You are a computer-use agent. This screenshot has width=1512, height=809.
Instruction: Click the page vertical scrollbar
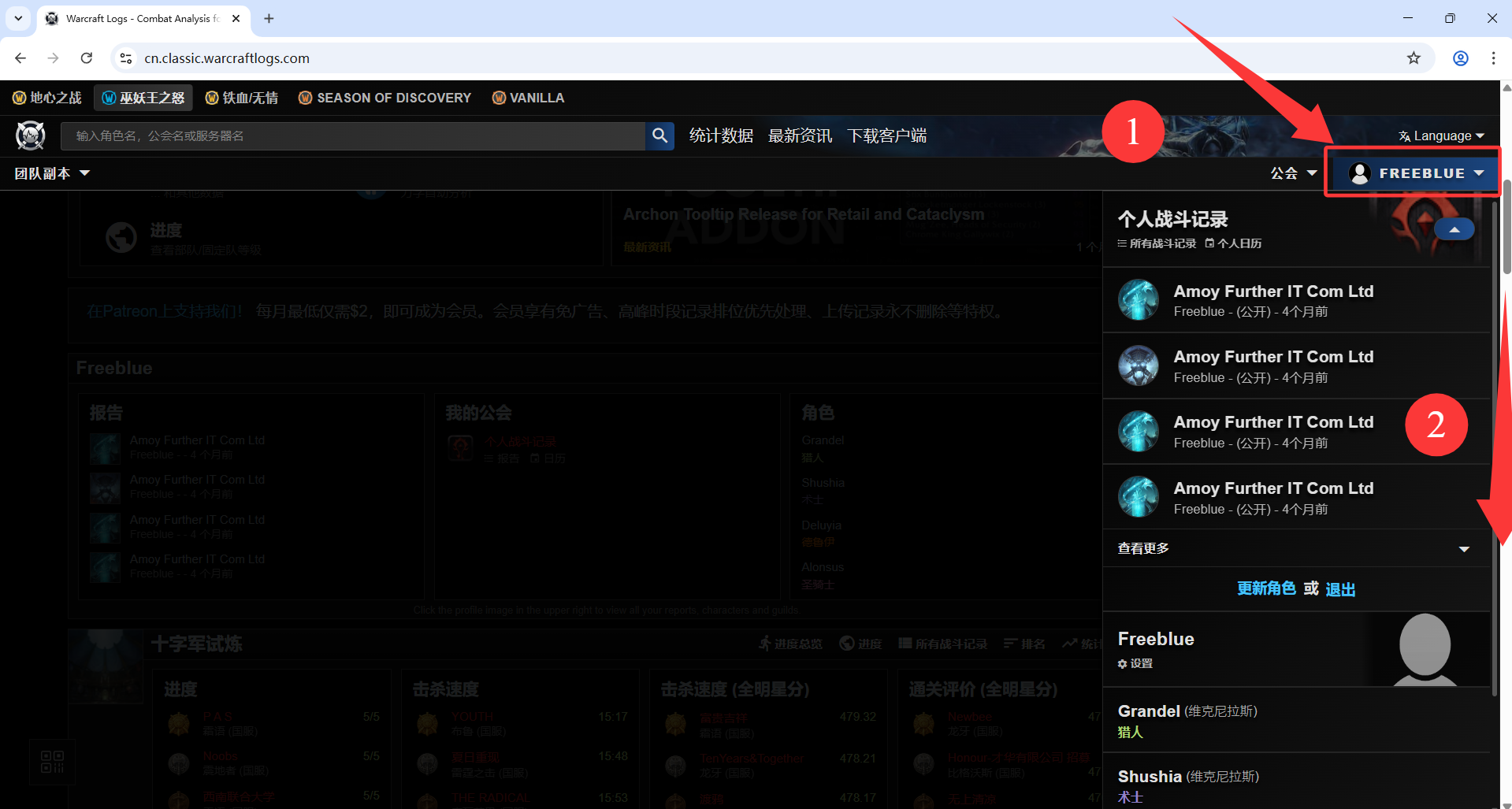tap(1506, 227)
